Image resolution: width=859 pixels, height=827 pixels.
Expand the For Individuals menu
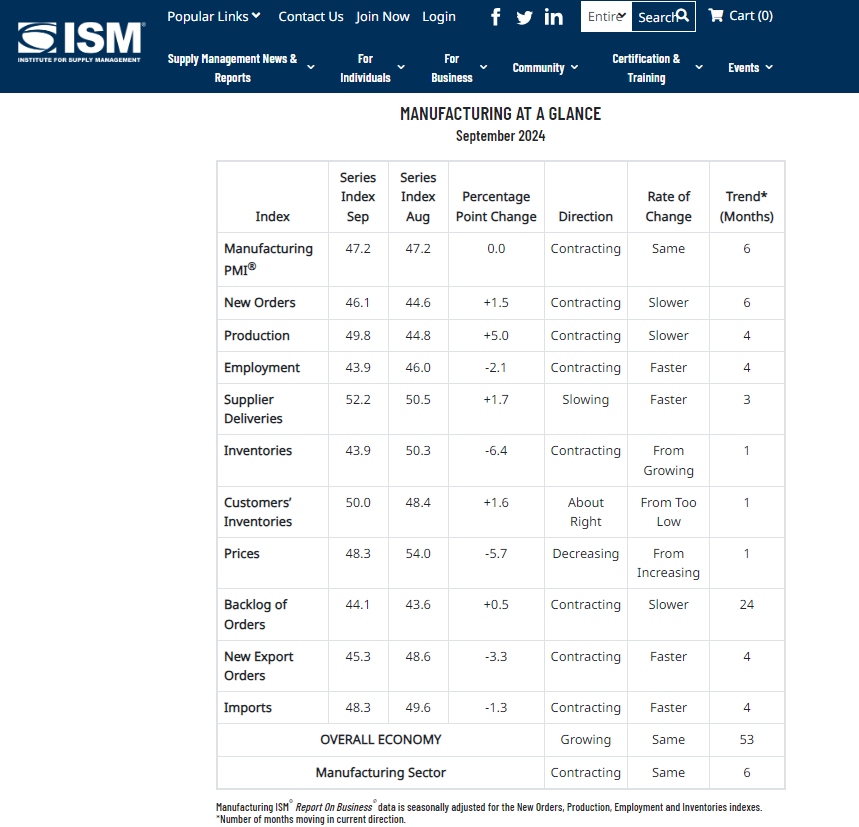pyautogui.click(x=372, y=68)
